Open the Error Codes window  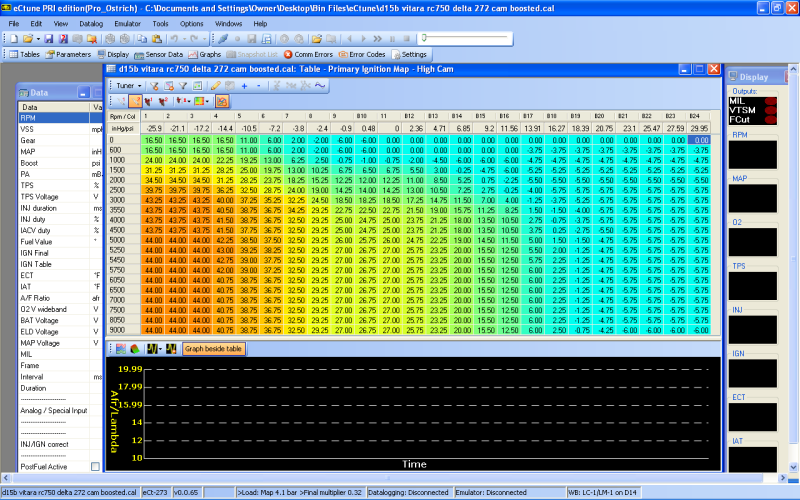tap(362, 54)
